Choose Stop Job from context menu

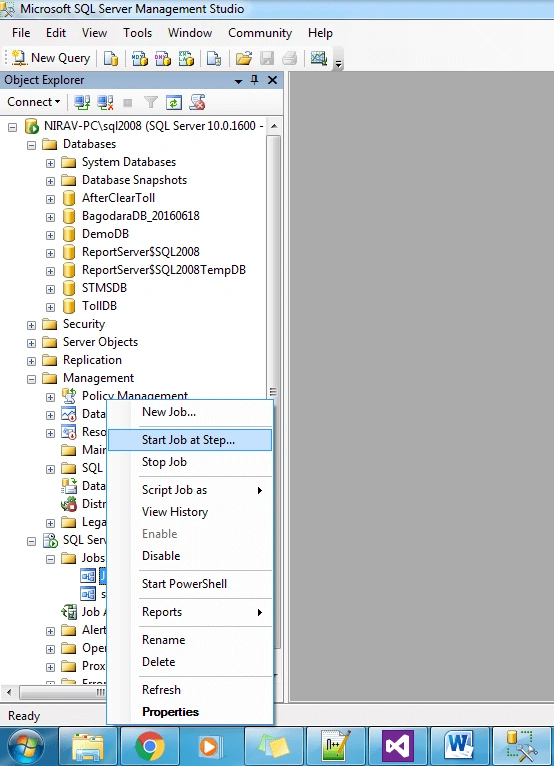190,462
